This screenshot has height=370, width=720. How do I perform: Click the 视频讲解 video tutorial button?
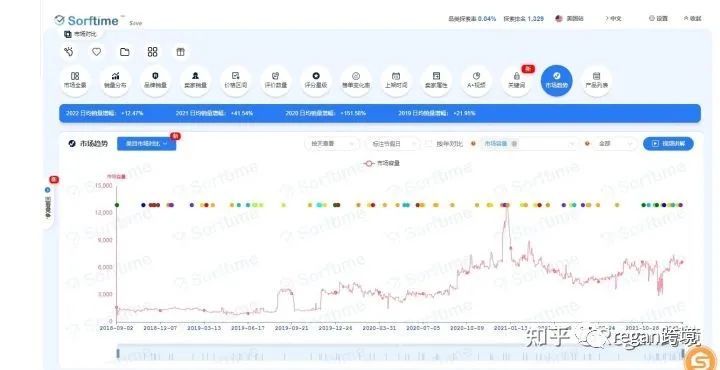[x=668, y=144]
